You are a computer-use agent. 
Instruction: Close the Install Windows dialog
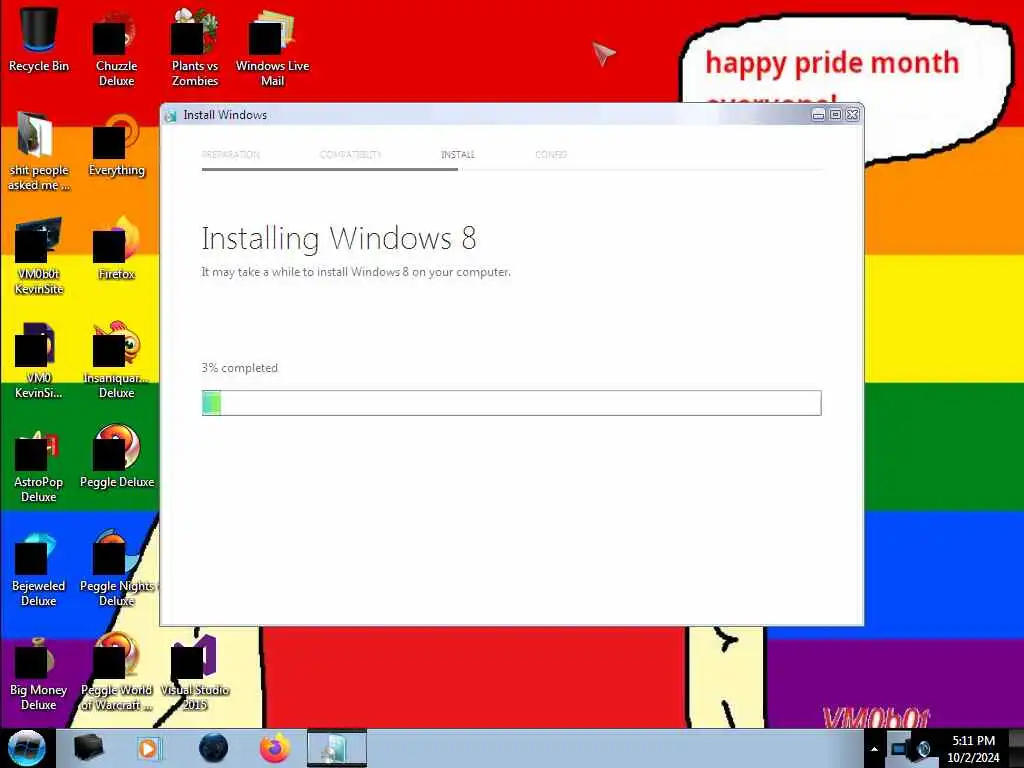[852, 115]
